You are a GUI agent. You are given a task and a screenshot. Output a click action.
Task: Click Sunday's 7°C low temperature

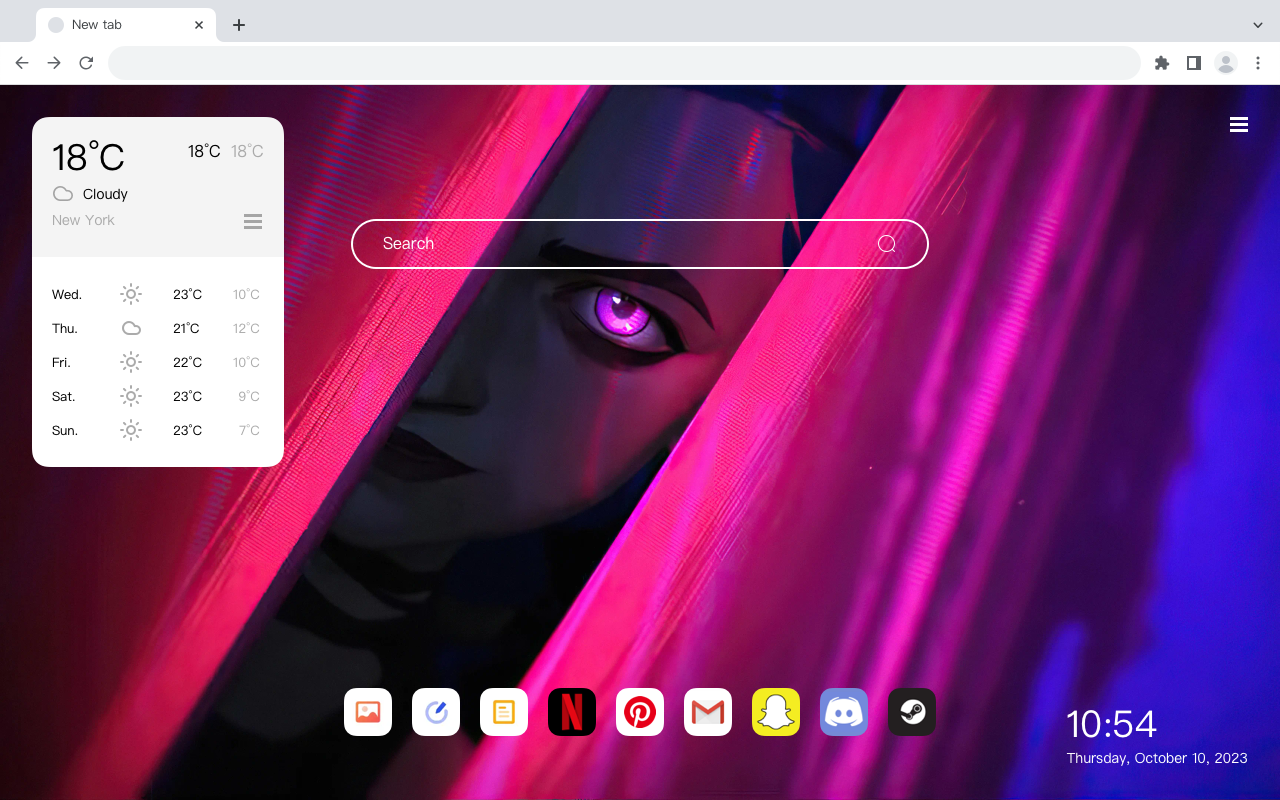coord(249,431)
